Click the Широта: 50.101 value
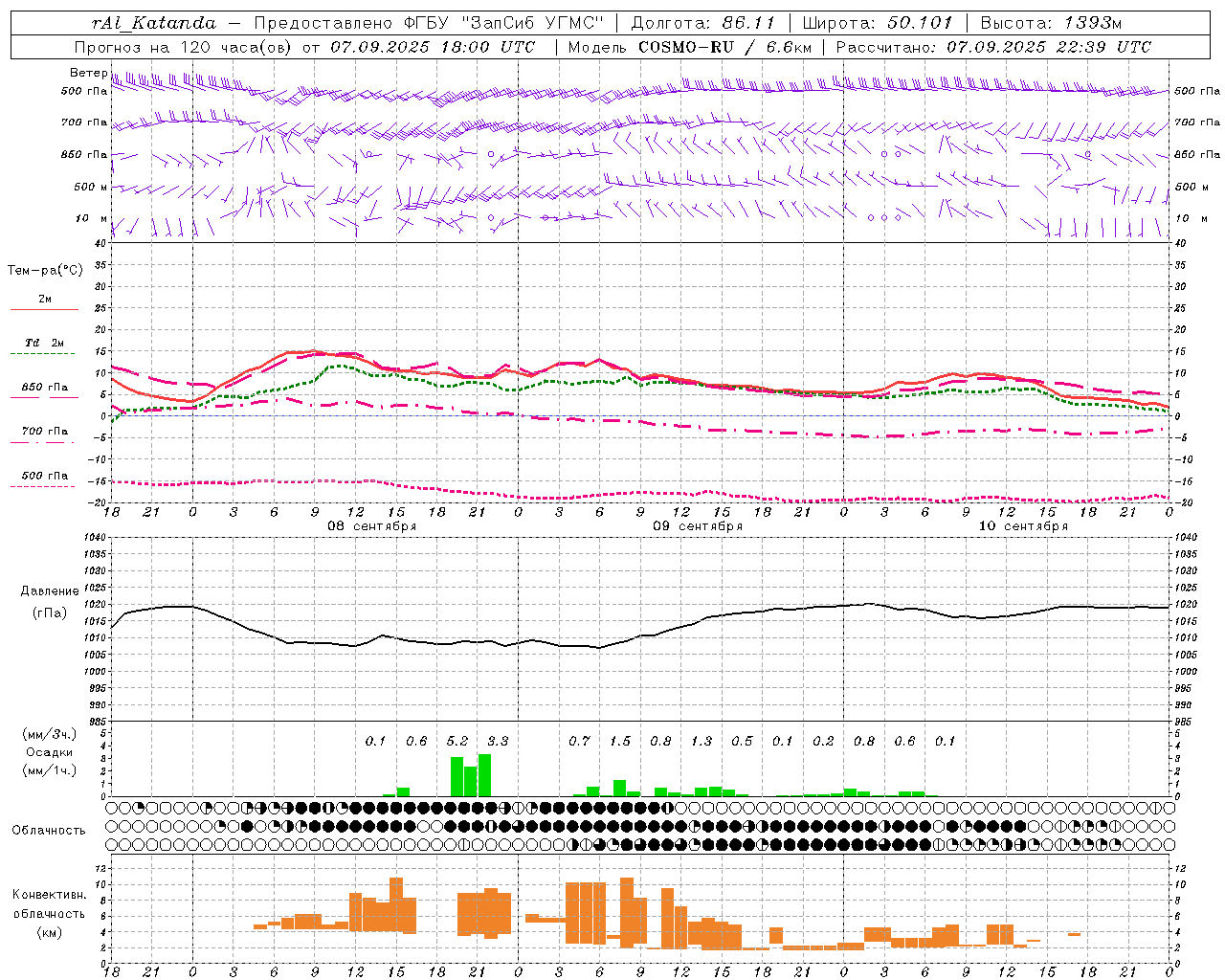 pyautogui.click(x=878, y=23)
